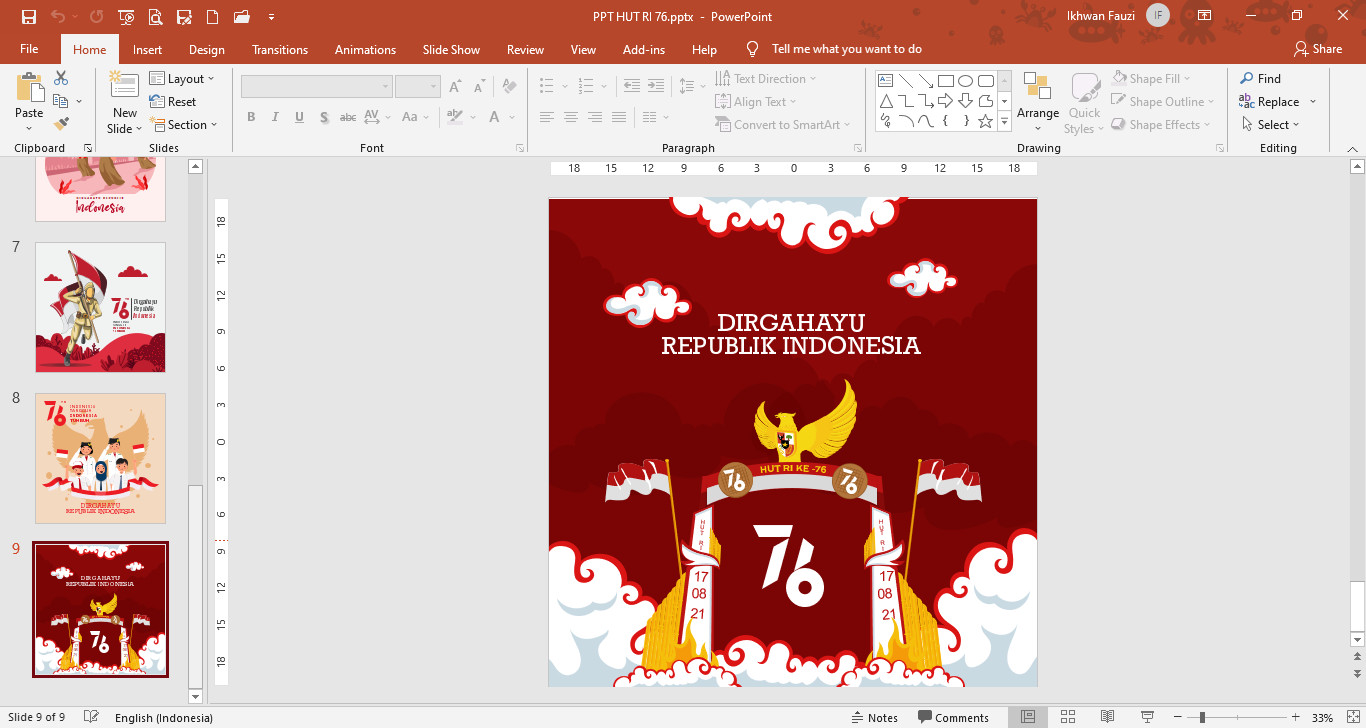Select the Oval shape in Drawing gallery
The width and height of the screenshot is (1366, 728).
(965, 78)
